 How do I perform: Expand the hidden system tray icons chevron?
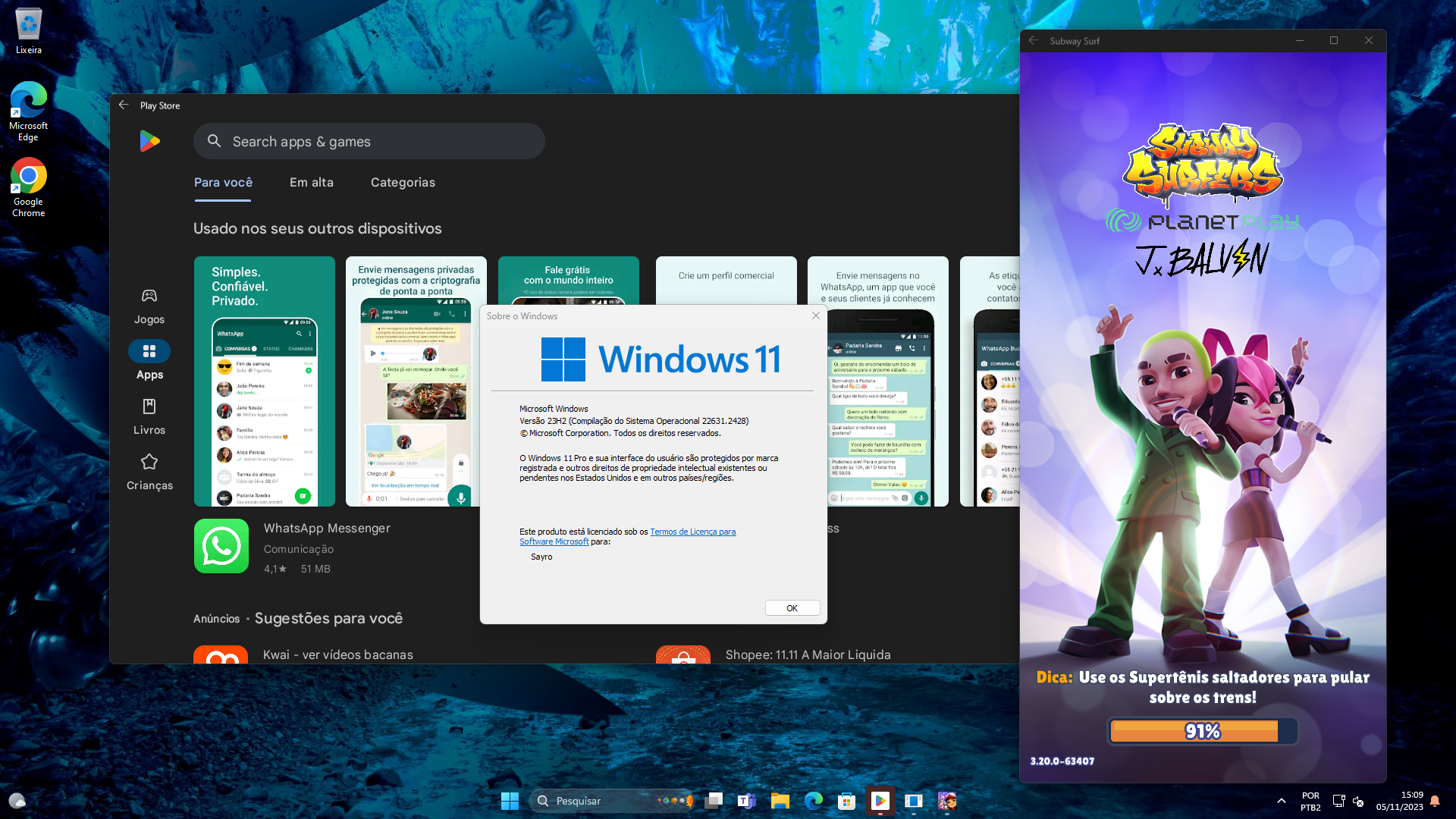click(1282, 801)
